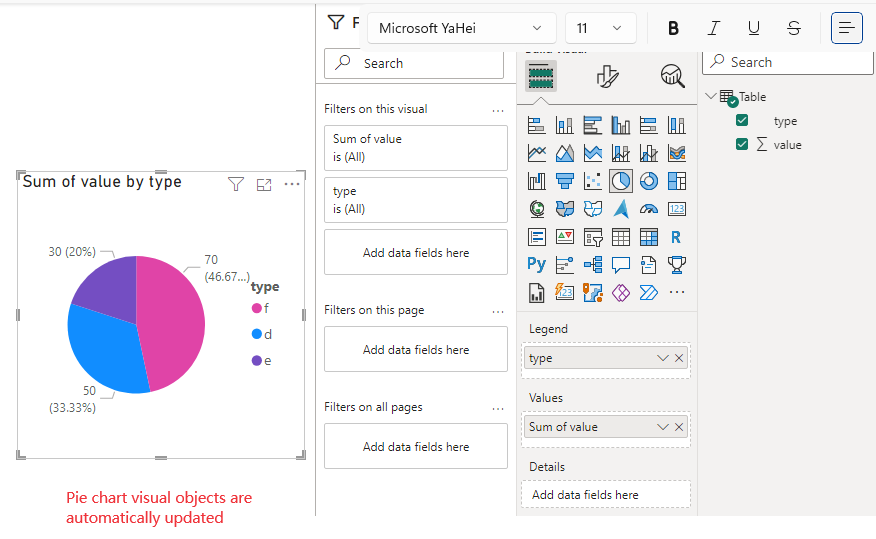This screenshot has width=876, height=539.
Task: Open the pie visual's more options ellipsis
Action: 292,184
